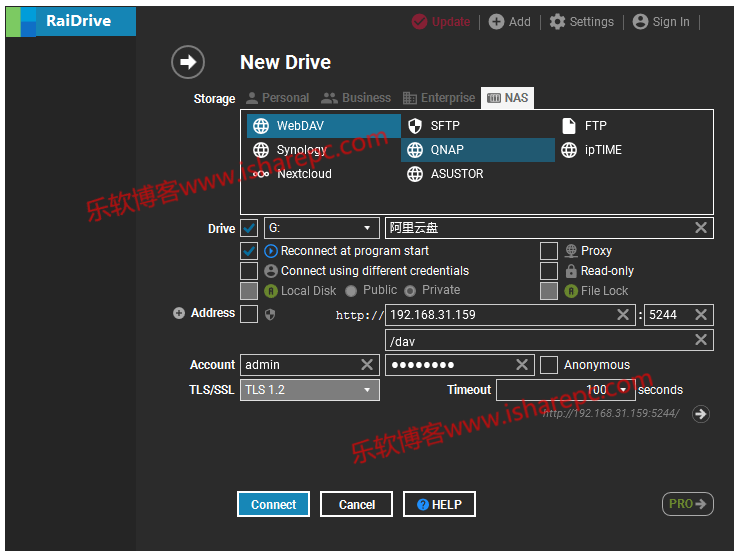Click the New Drive arrow circle icon
740x557 pixels.
pyautogui.click(x=188, y=62)
